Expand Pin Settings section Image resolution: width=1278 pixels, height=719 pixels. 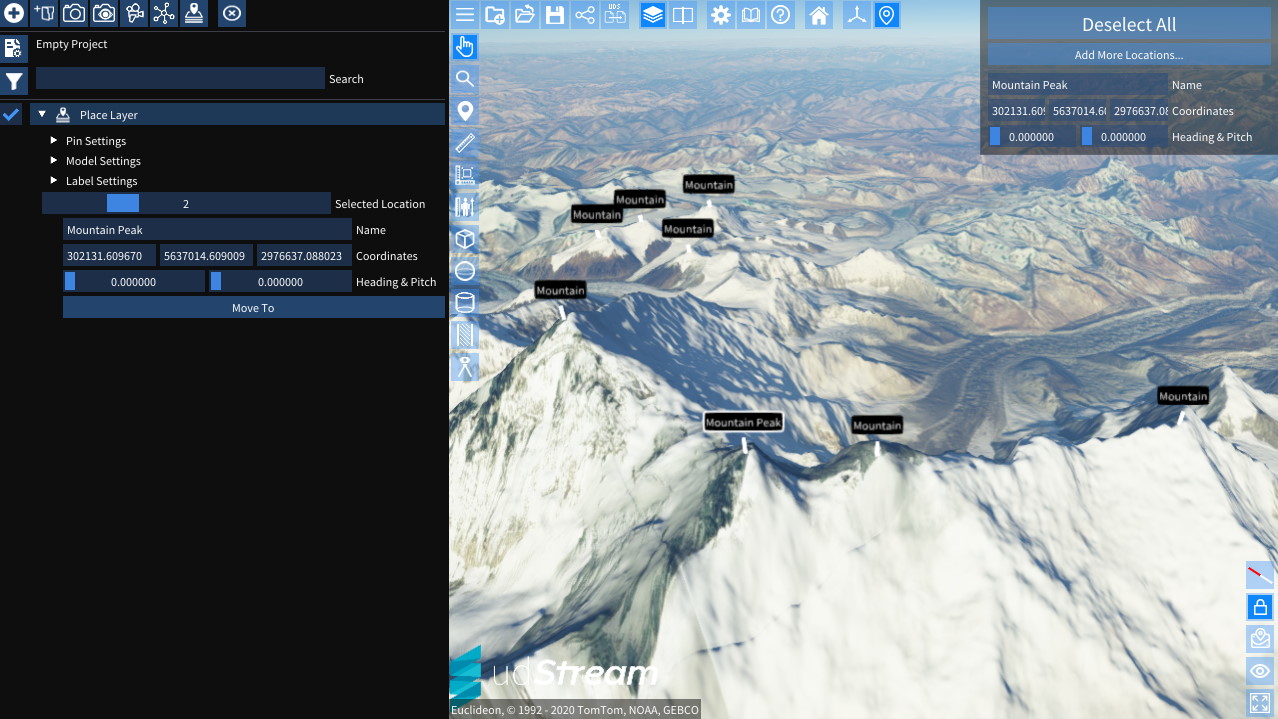(x=54, y=141)
